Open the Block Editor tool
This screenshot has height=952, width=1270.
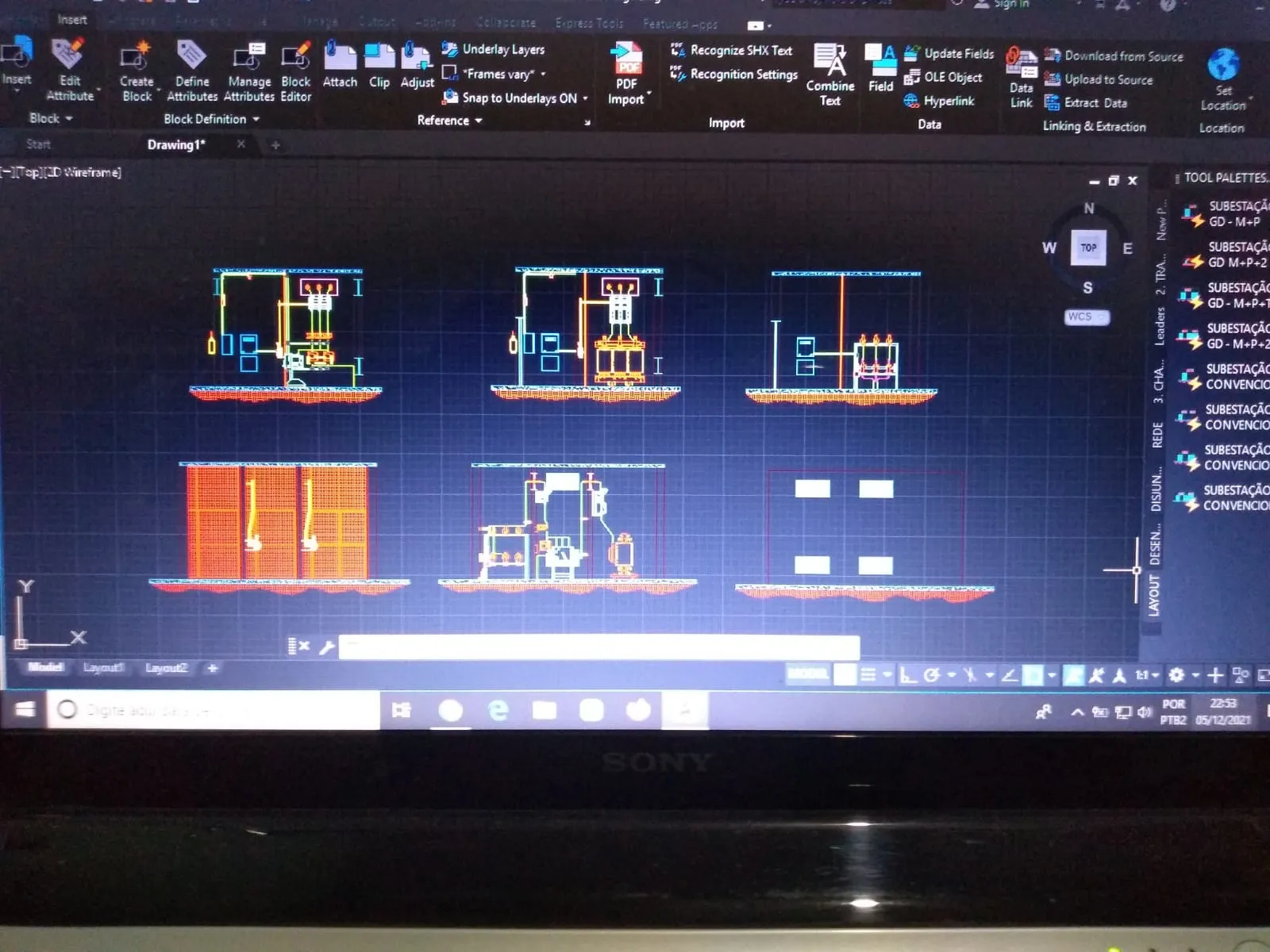(x=295, y=59)
